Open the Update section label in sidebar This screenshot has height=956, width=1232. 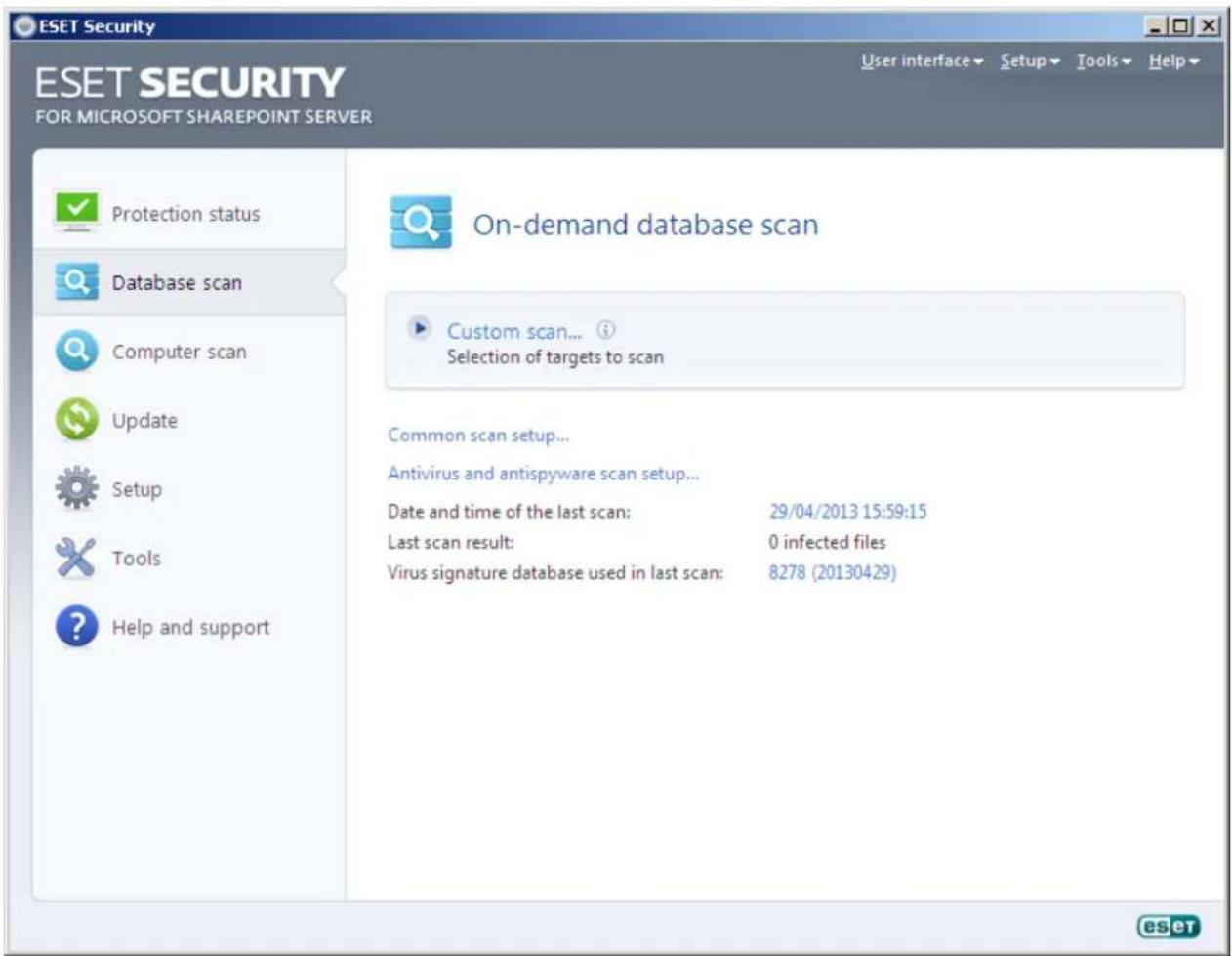tap(144, 421)
